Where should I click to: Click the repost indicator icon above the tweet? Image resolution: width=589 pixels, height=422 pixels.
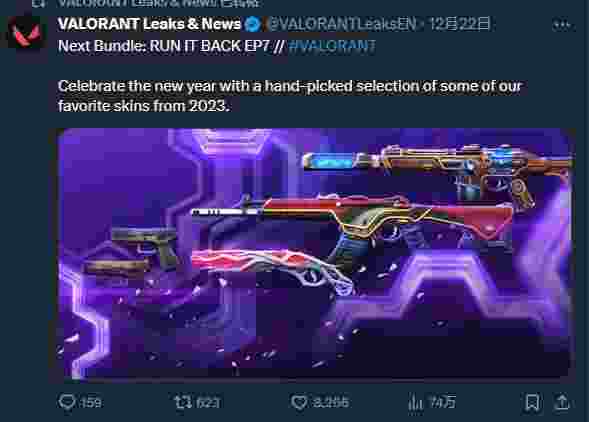pyautogui.click(x=38, y=3)
